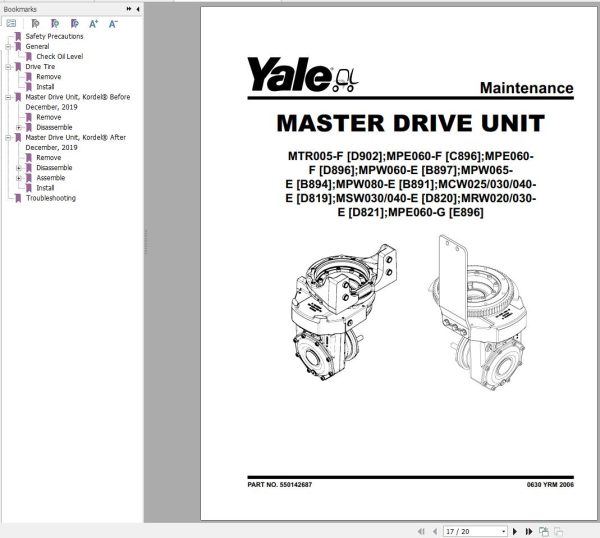This screenshot has height=538, width=600.
Task: Open Install under Drive Tire
Action: [x=45, y=87]
